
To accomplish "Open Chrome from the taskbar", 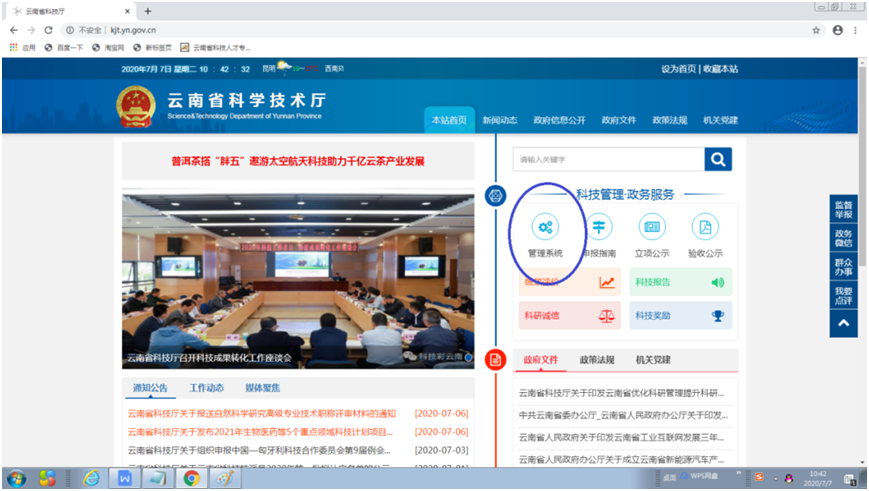I will (x=191, y=478).
